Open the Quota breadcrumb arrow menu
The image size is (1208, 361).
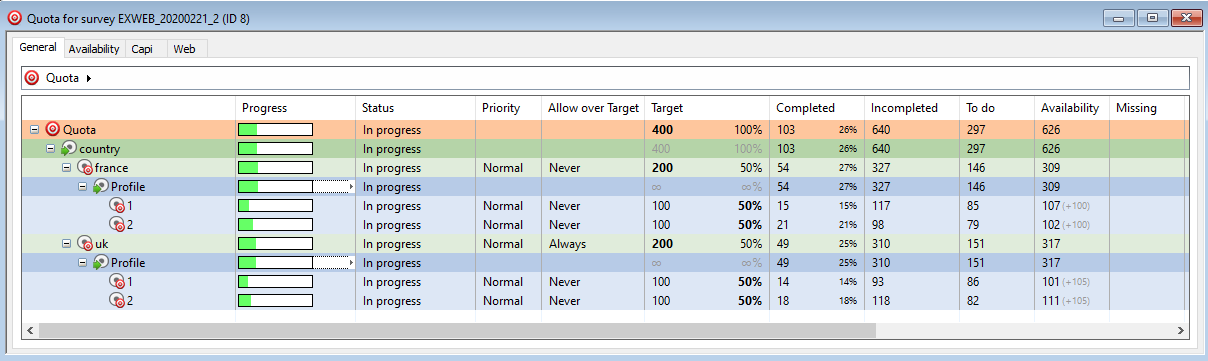(89, 78)
